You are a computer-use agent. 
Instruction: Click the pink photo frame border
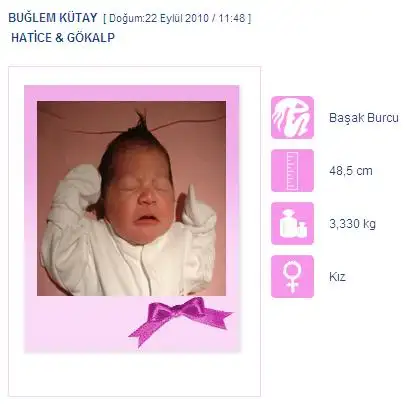pyautogui.click(x=131, y=93)
